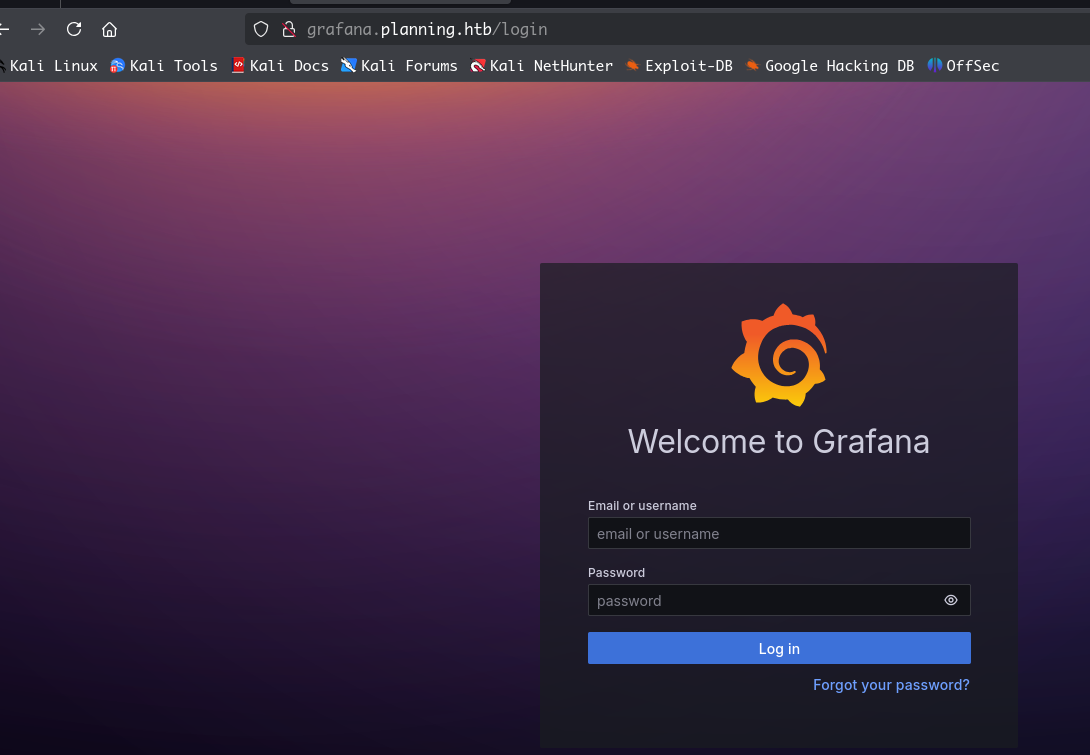This screenshot has width=1090, height=755.
Task: Click the Welcome to Grafana heading
Action: pyautogui.click(x=779, y=441)
